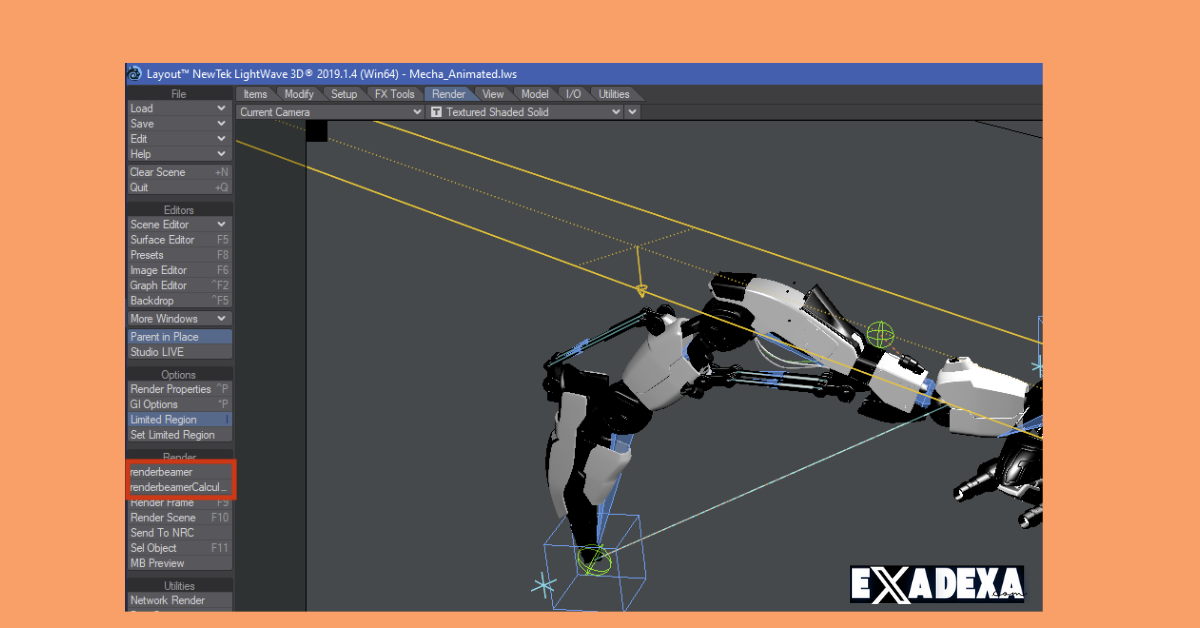Image resolution: width=1200 pixels, height=628 pixels.
Task: Click the LightWave logo in the title bar
Action: [x=133, y=72]
